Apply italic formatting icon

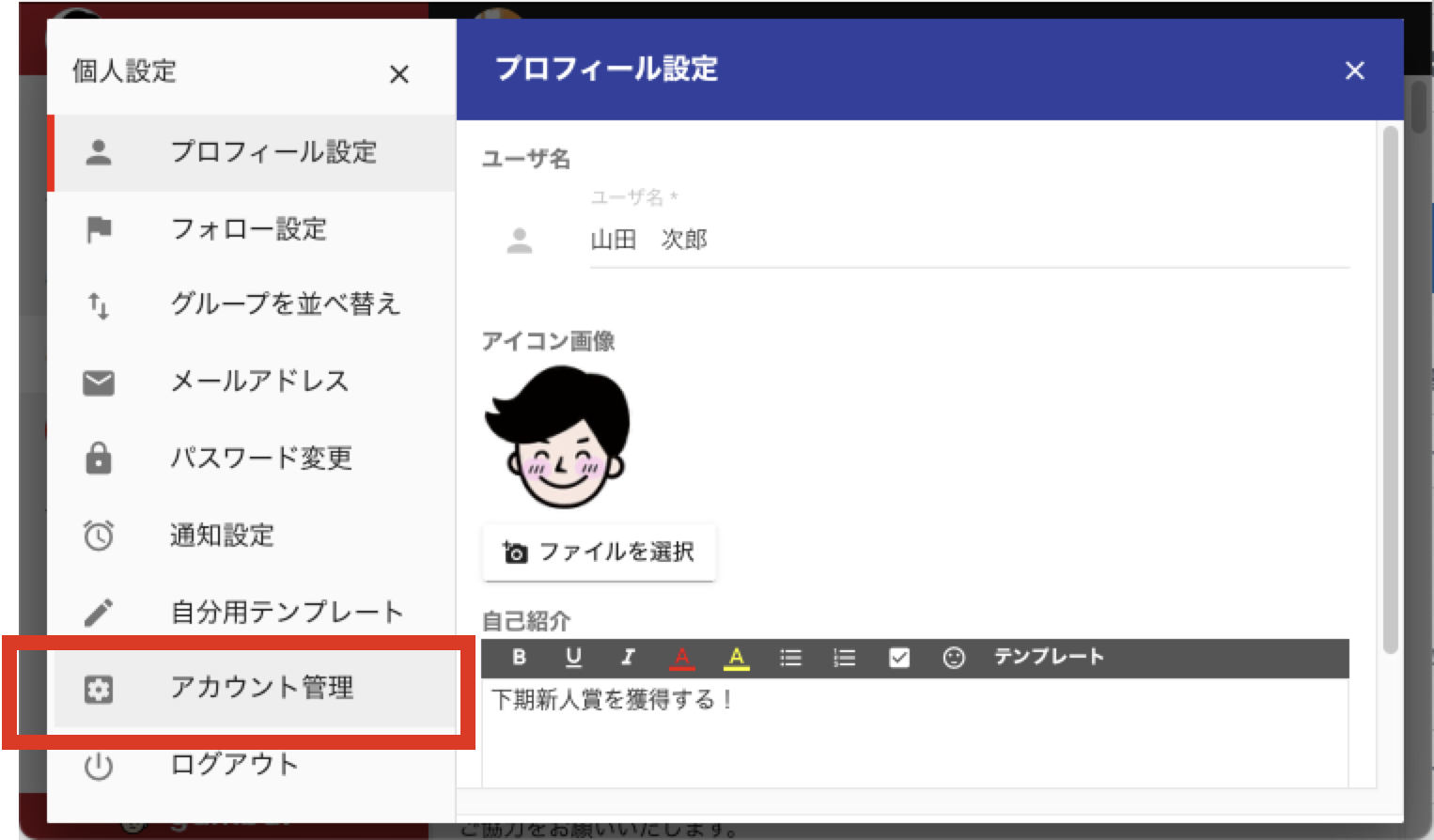pos(628,658)
